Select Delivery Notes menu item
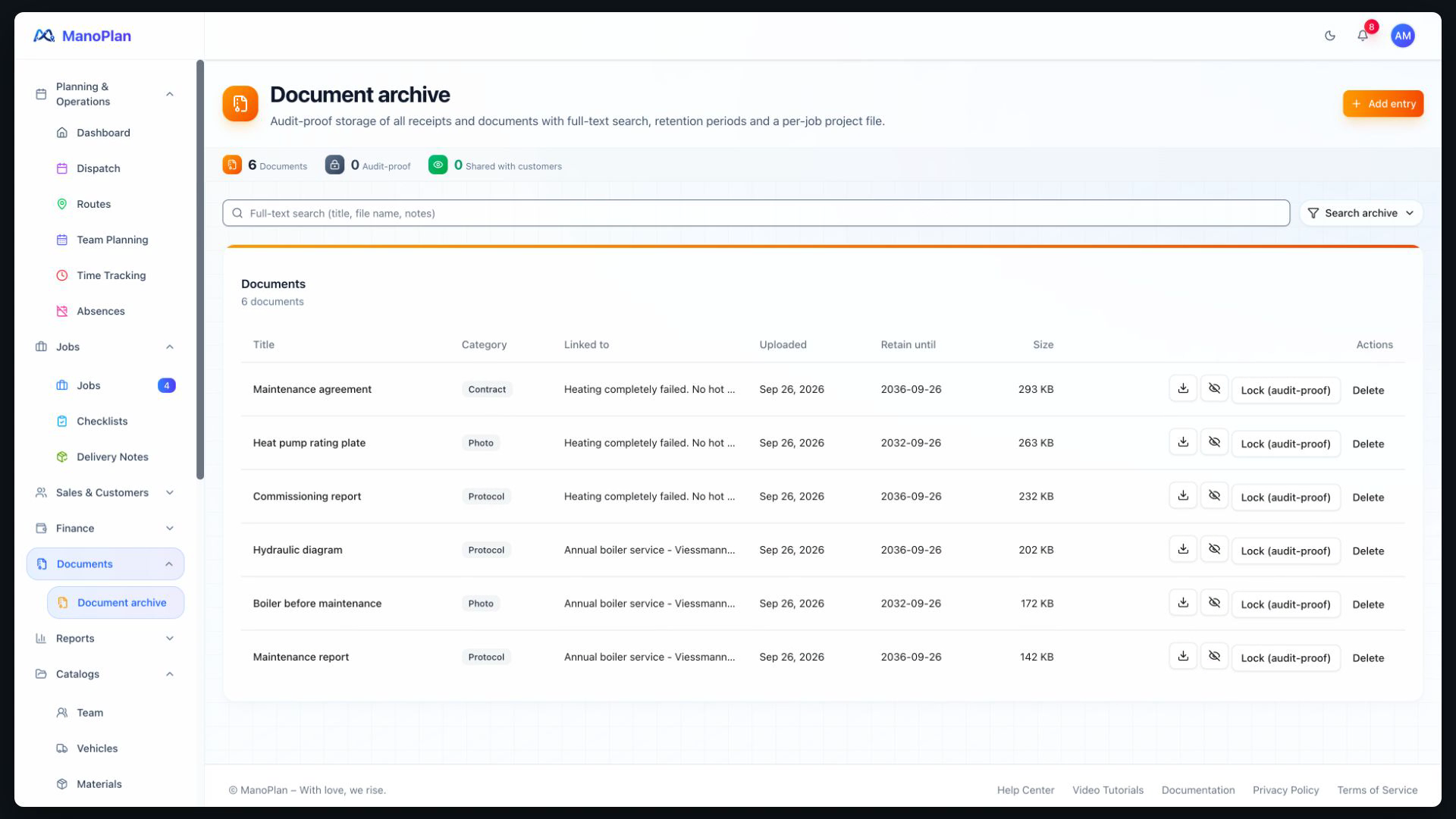Screen dimensions: 1456x819 pos(115,457)
